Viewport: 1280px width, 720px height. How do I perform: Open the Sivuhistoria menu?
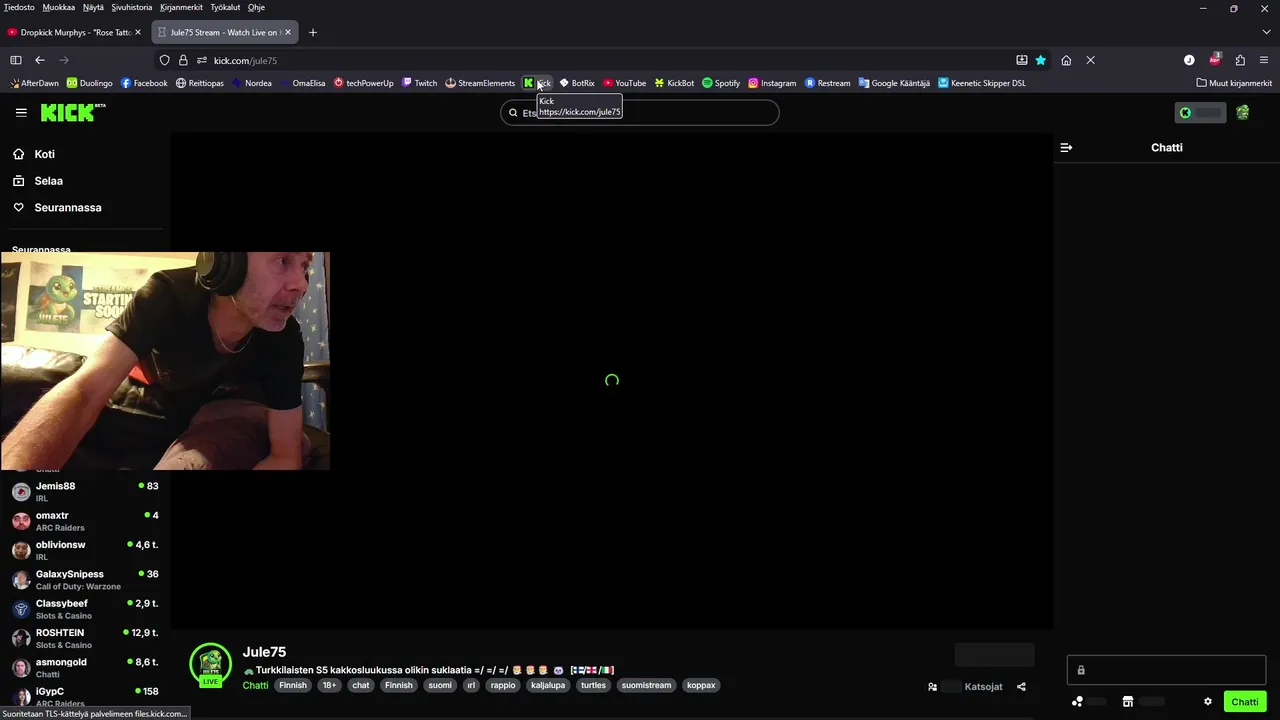point(132,7)
